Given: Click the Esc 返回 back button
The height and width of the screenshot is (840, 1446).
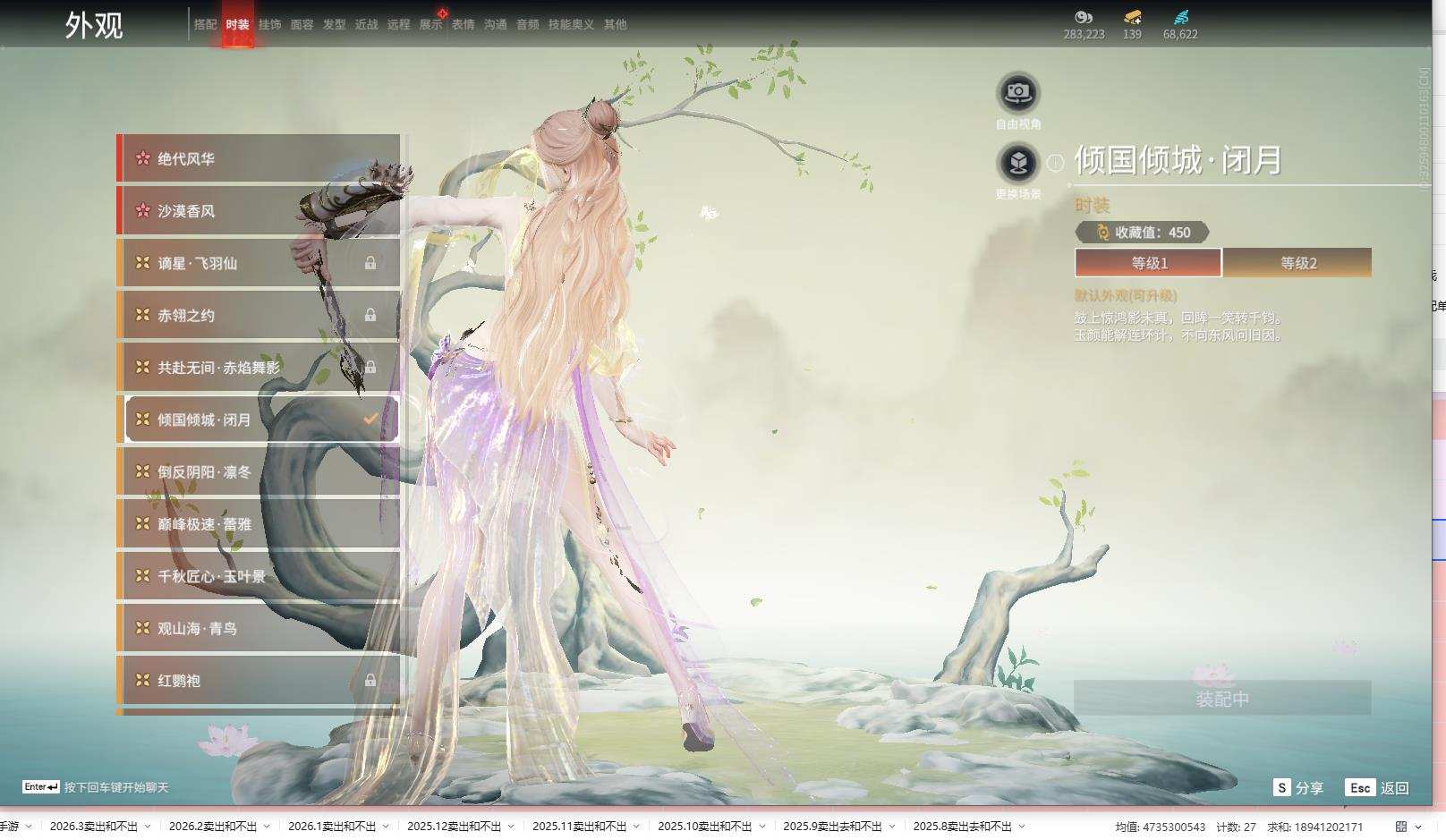Looking at the screenshot, I should [1378, 787].
